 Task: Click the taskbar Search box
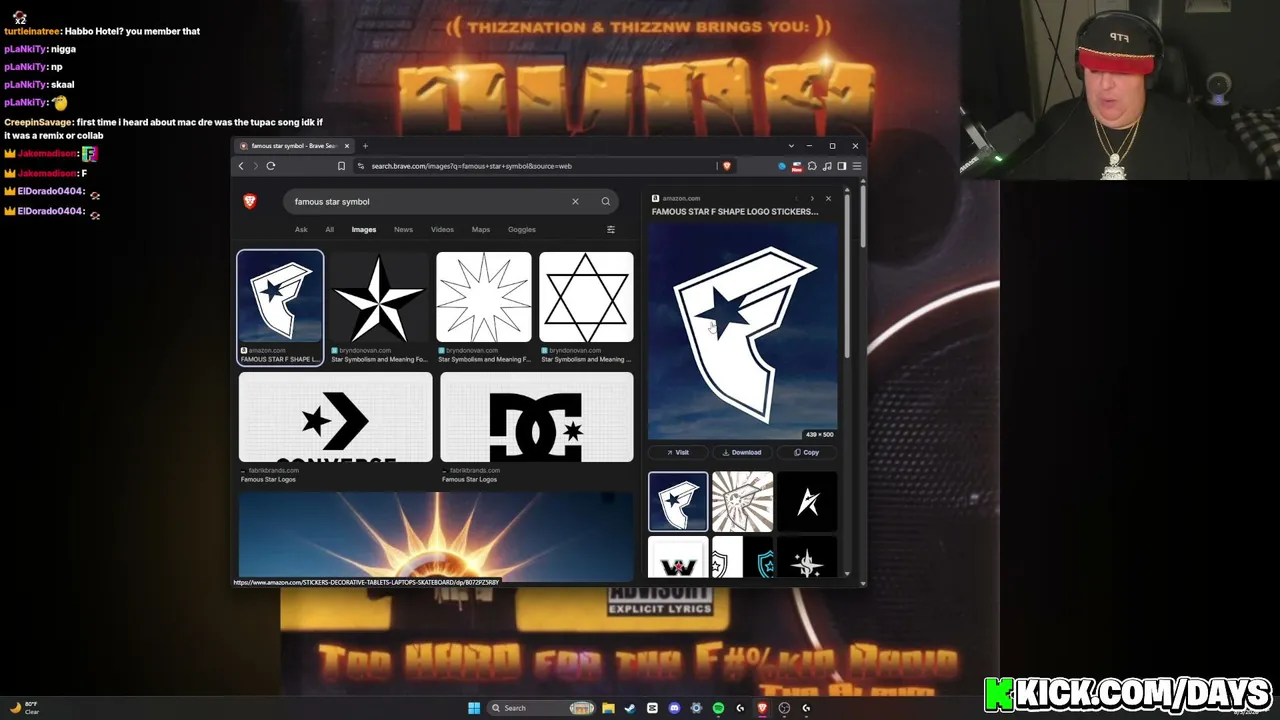point(542,708)
